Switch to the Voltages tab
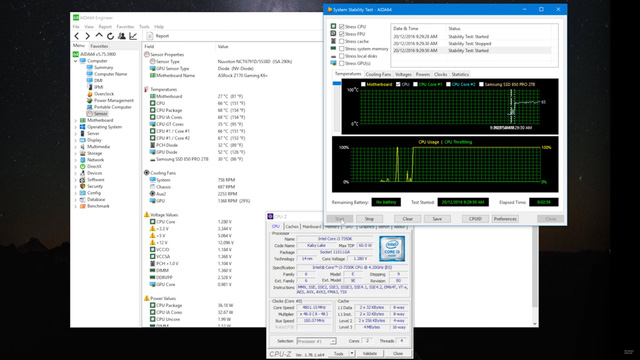The width and height of the screenshot is (640, 360). (403, 74)
